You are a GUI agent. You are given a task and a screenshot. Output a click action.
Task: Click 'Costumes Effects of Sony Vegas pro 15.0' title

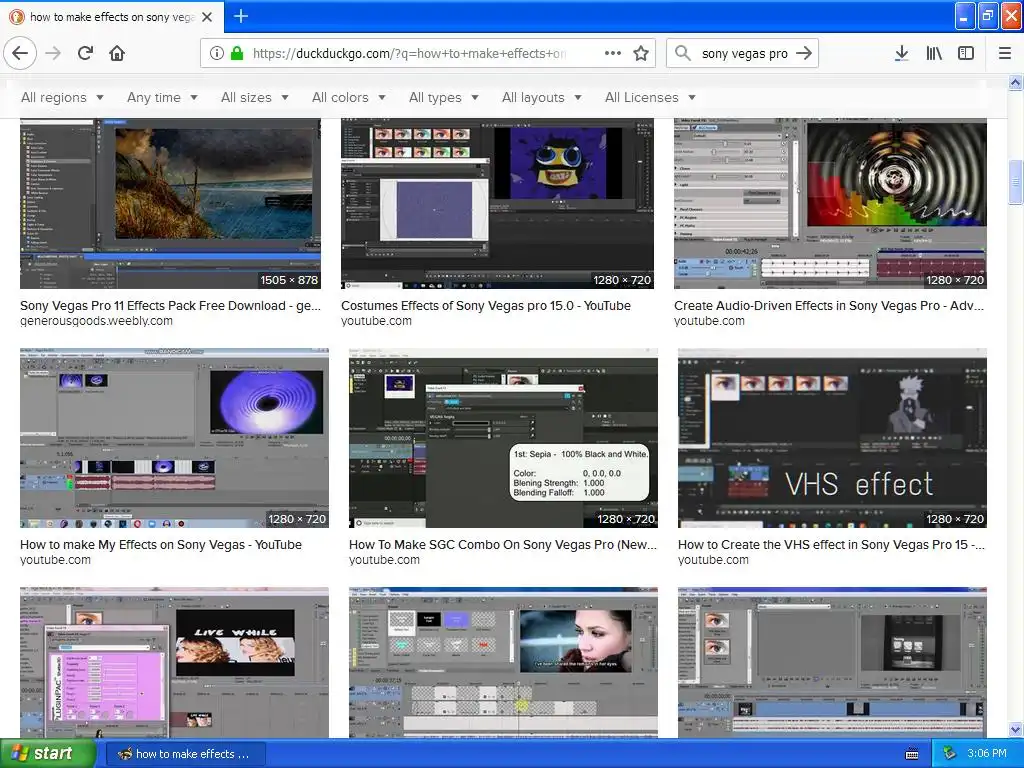coord(486,306)
